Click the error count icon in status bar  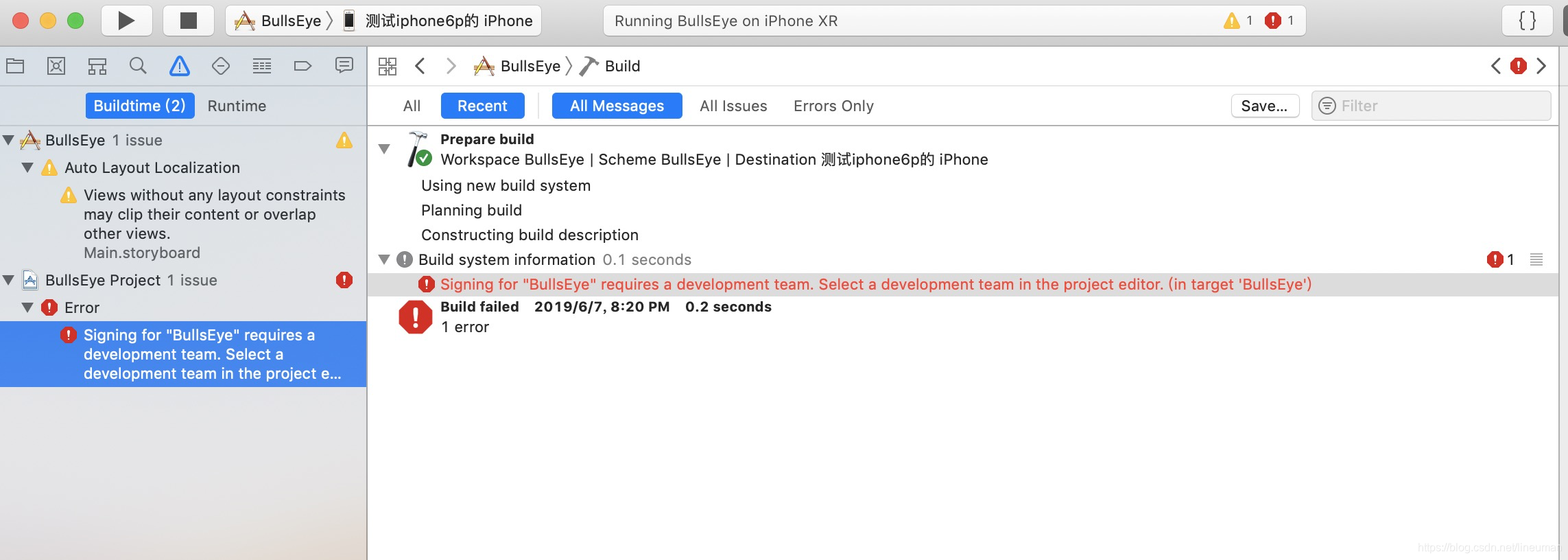coord(1273,21)
